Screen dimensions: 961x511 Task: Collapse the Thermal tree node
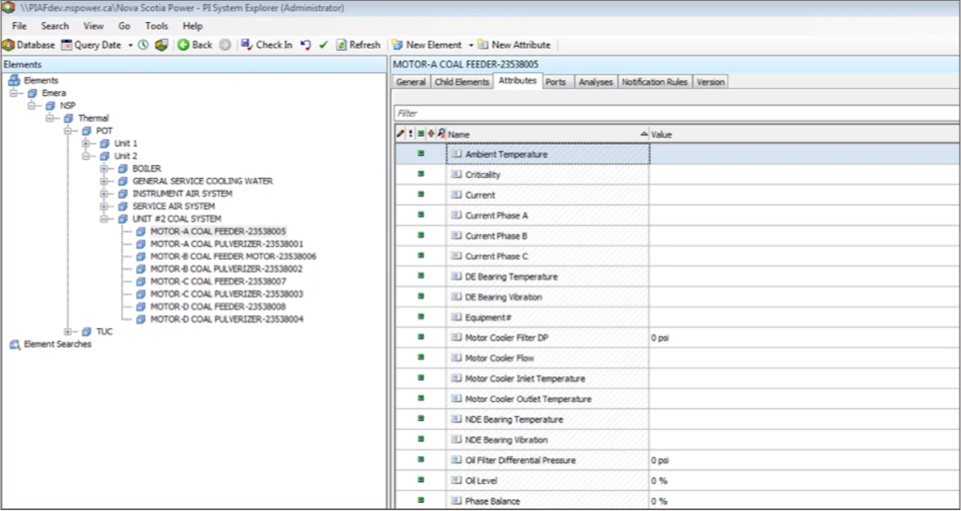pos(50,118)
